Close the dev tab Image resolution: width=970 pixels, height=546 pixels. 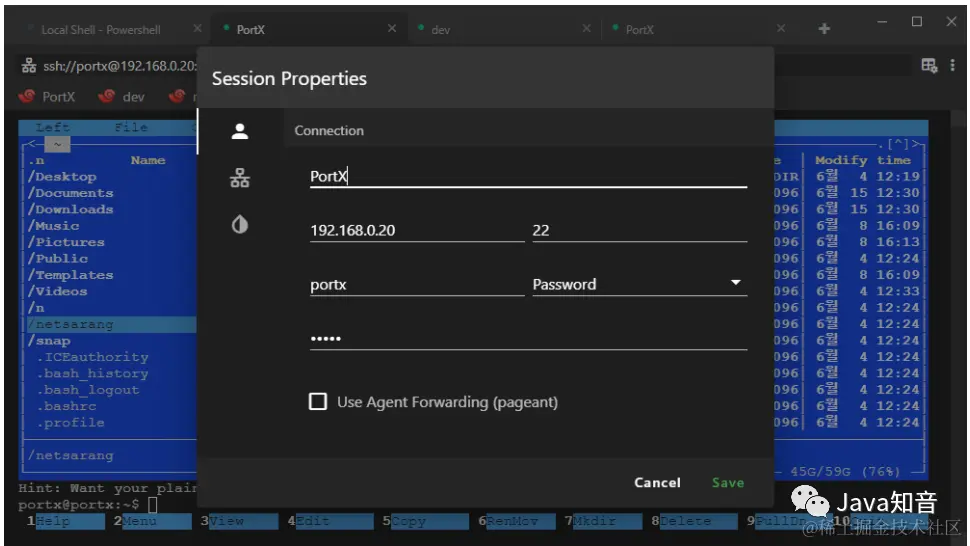586,28
